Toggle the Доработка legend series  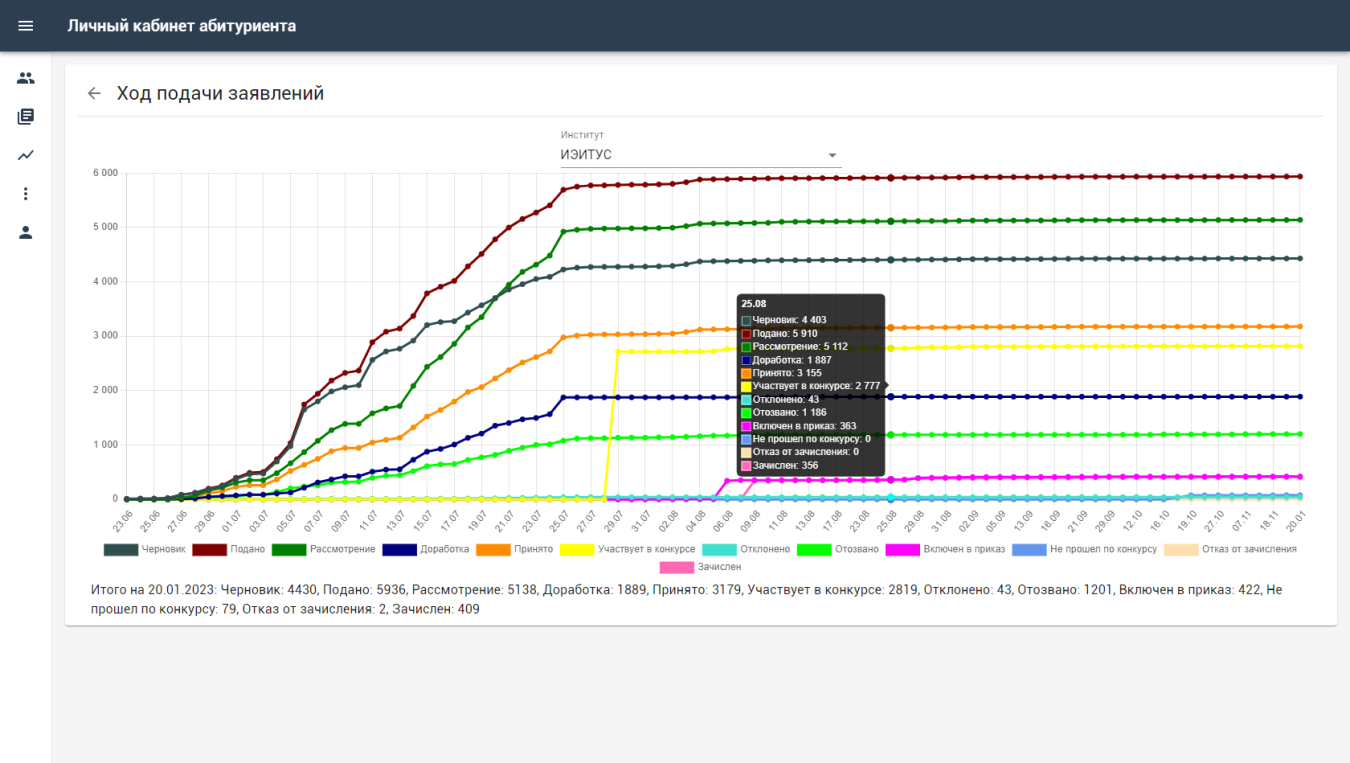pyautogui.click(x=426, y=549)
